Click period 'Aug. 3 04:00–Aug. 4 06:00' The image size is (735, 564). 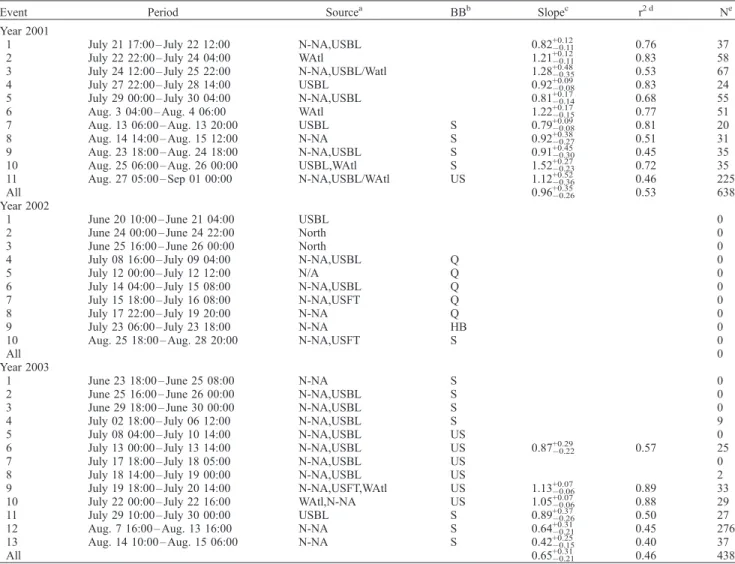click(x=157, y=112)
